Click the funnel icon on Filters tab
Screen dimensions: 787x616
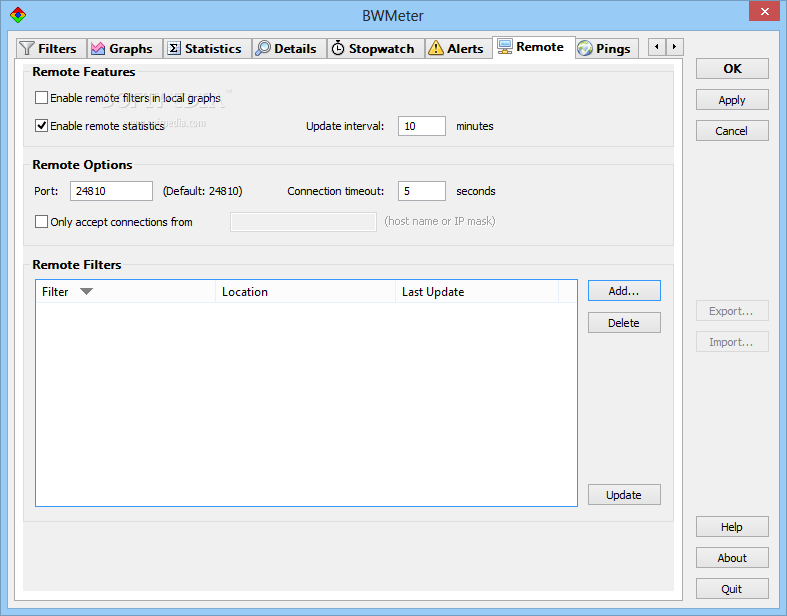pyautogui.click(x=26, y=49)
